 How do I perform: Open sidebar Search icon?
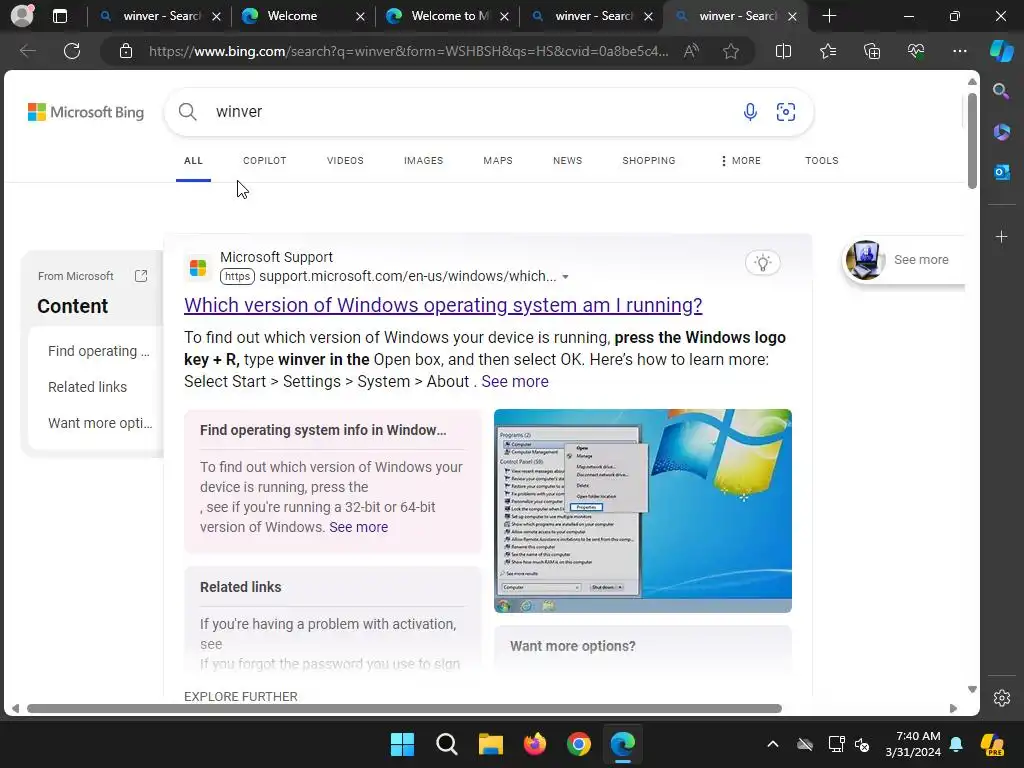click(1001, 91)
